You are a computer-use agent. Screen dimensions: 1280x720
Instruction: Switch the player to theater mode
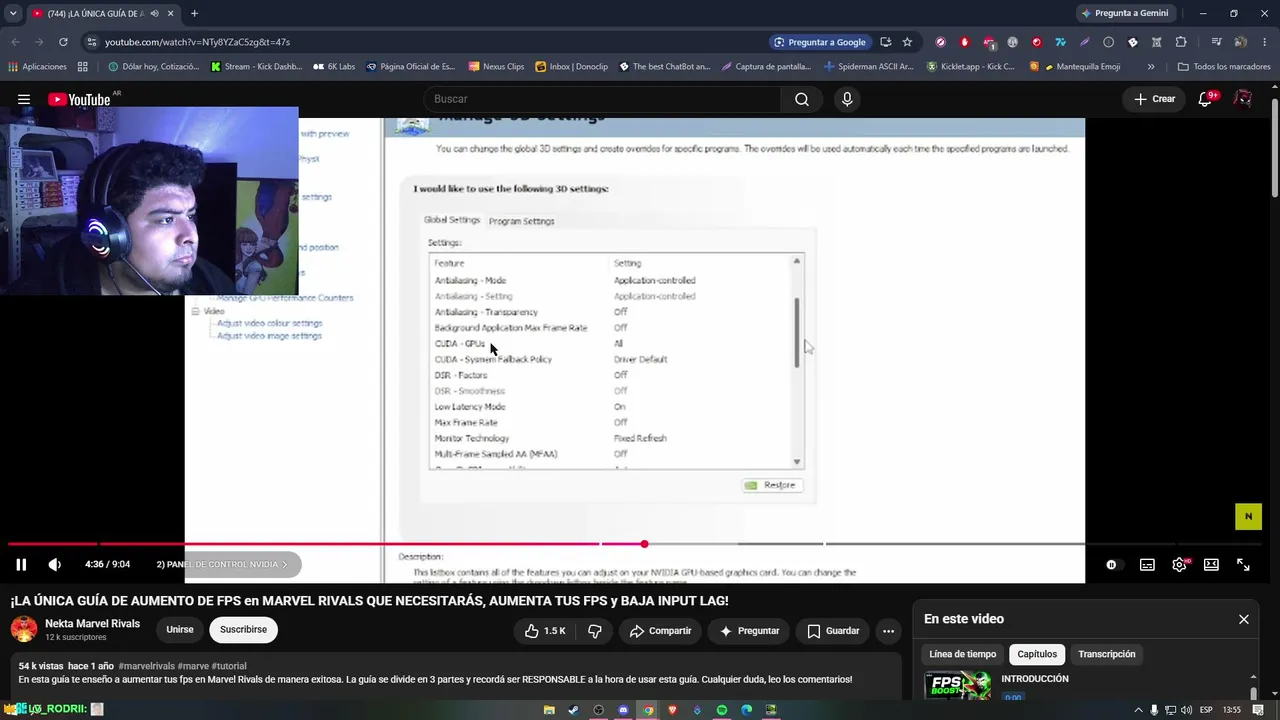tap(1211, 564)
